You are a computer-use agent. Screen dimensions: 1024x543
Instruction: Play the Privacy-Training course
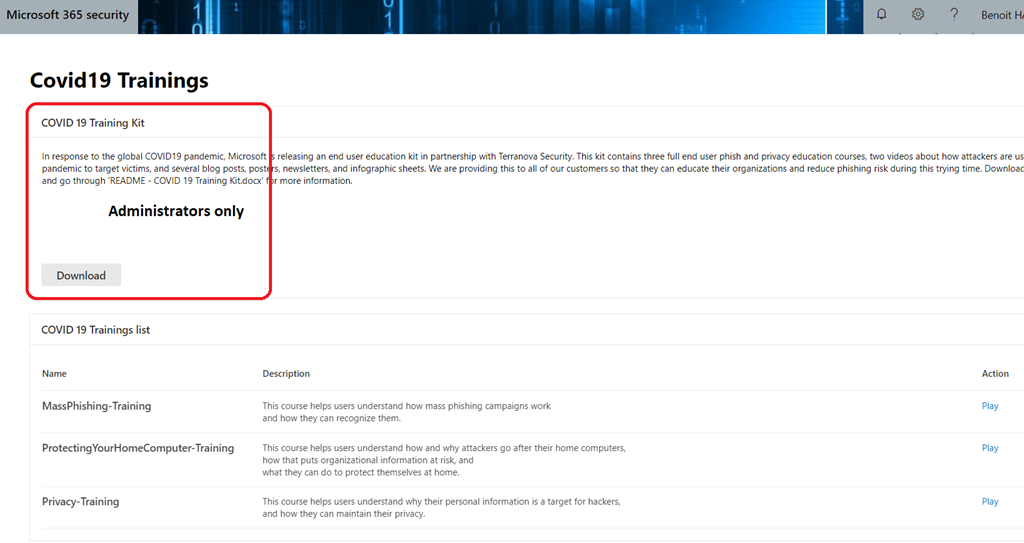coord(990,501)
